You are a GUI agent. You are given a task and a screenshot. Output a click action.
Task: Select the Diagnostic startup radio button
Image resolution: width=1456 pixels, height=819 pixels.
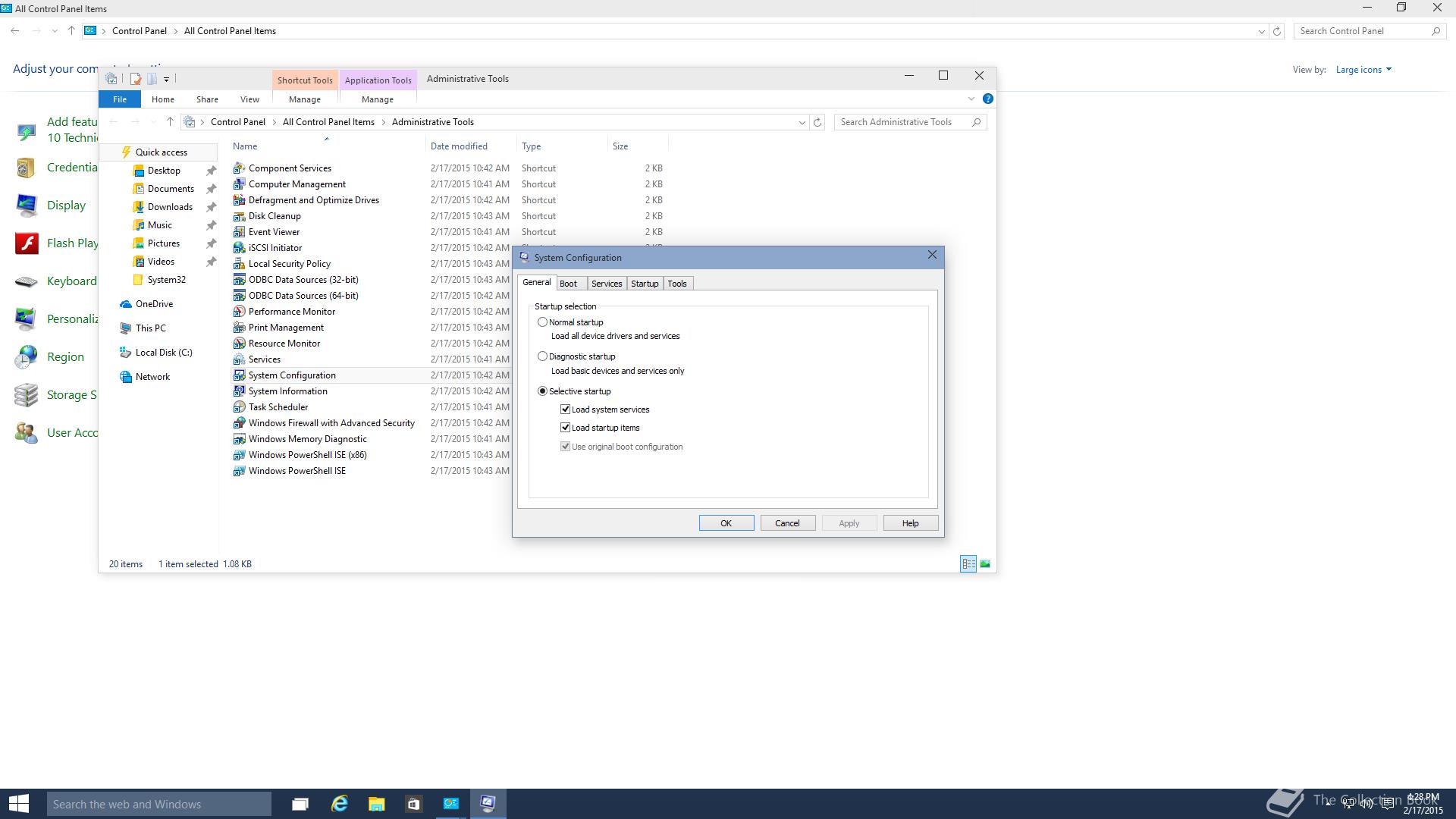(542, 356)
